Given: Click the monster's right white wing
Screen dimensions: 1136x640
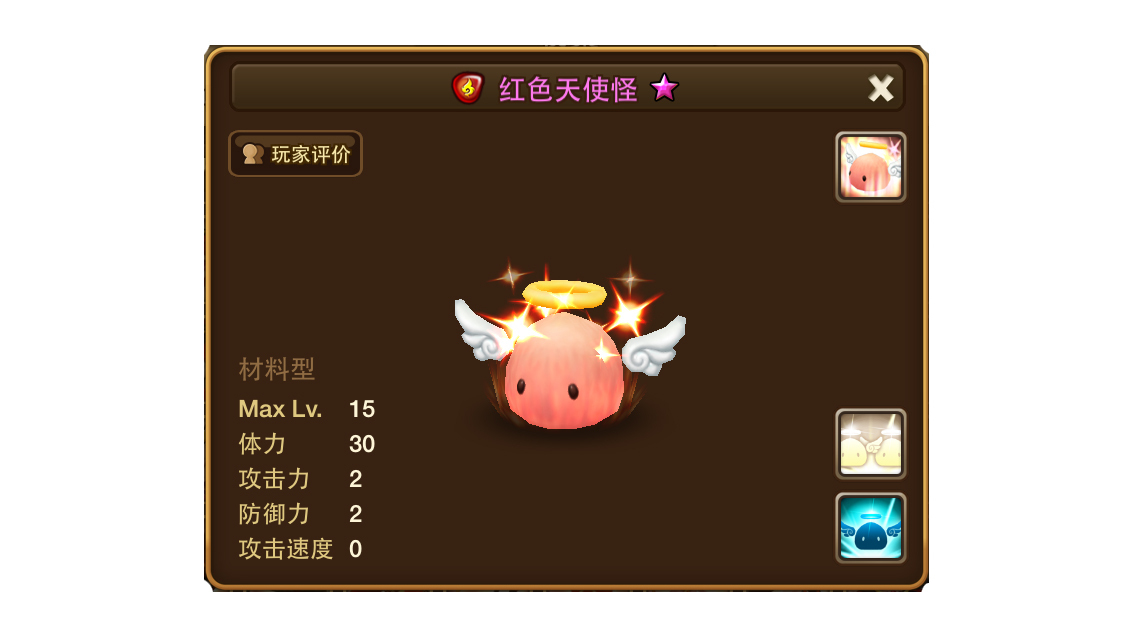Looking at the screenshot, I should point(653,346).
